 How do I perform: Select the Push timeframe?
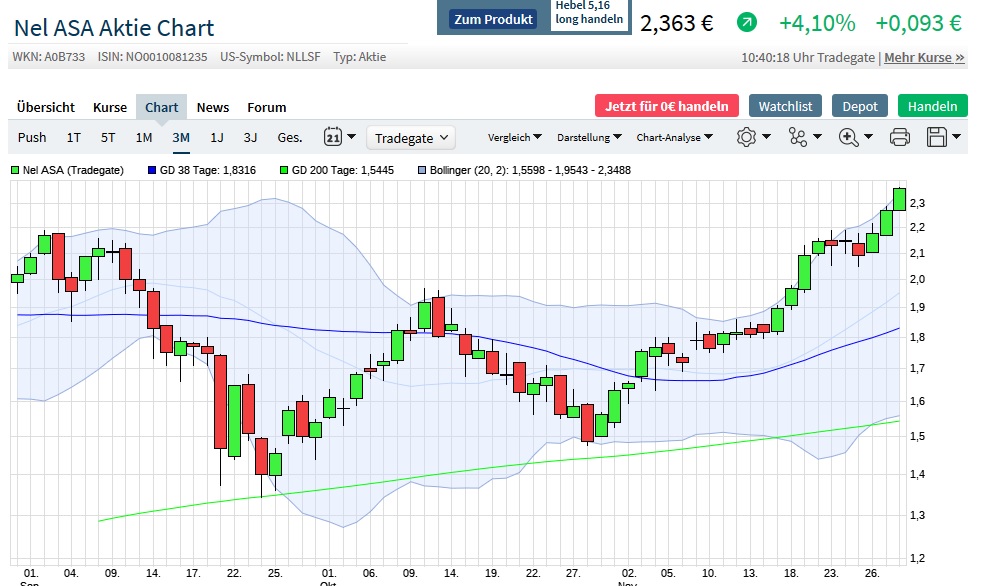tap(32, 137)
